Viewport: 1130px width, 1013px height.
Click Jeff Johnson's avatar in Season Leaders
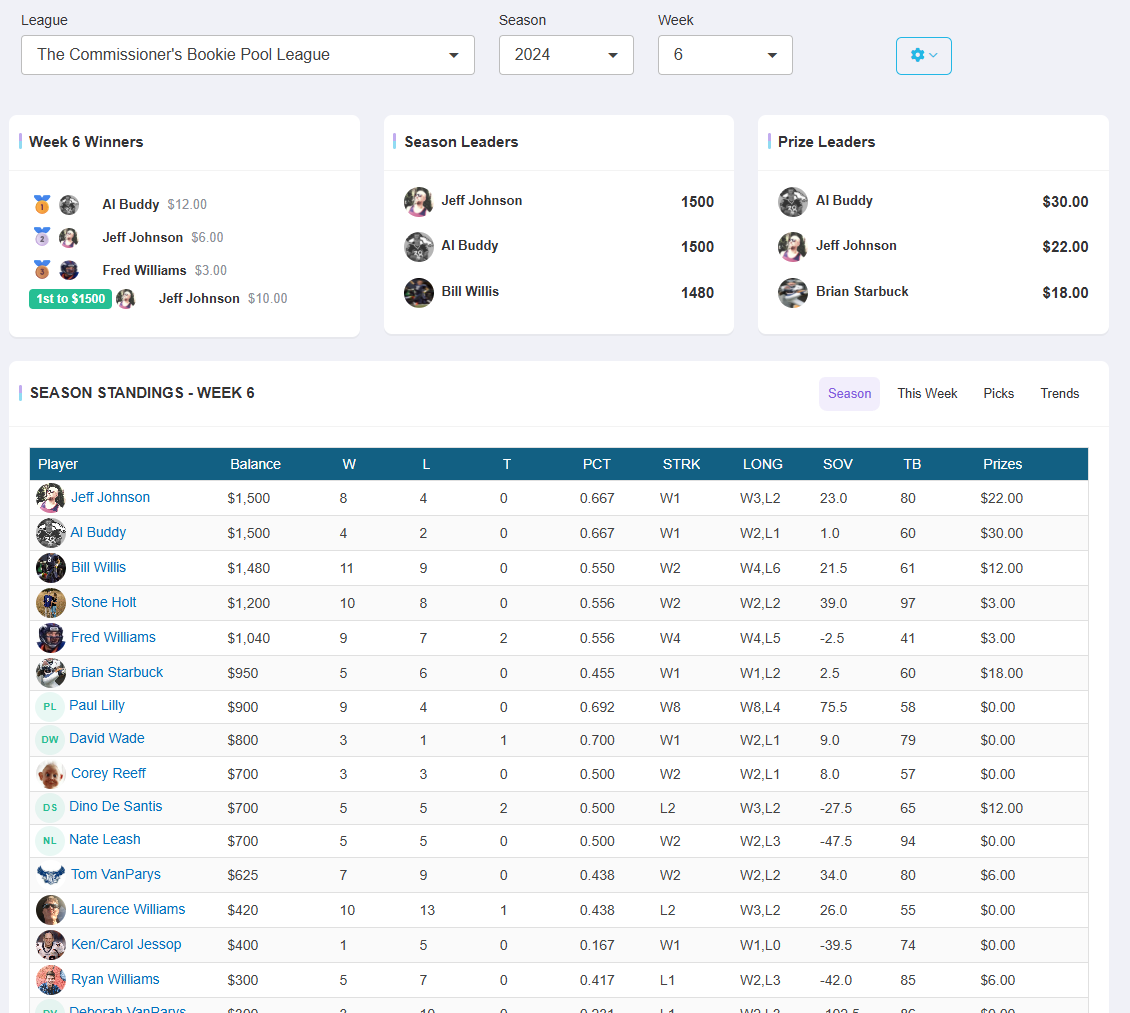[418, 201]
